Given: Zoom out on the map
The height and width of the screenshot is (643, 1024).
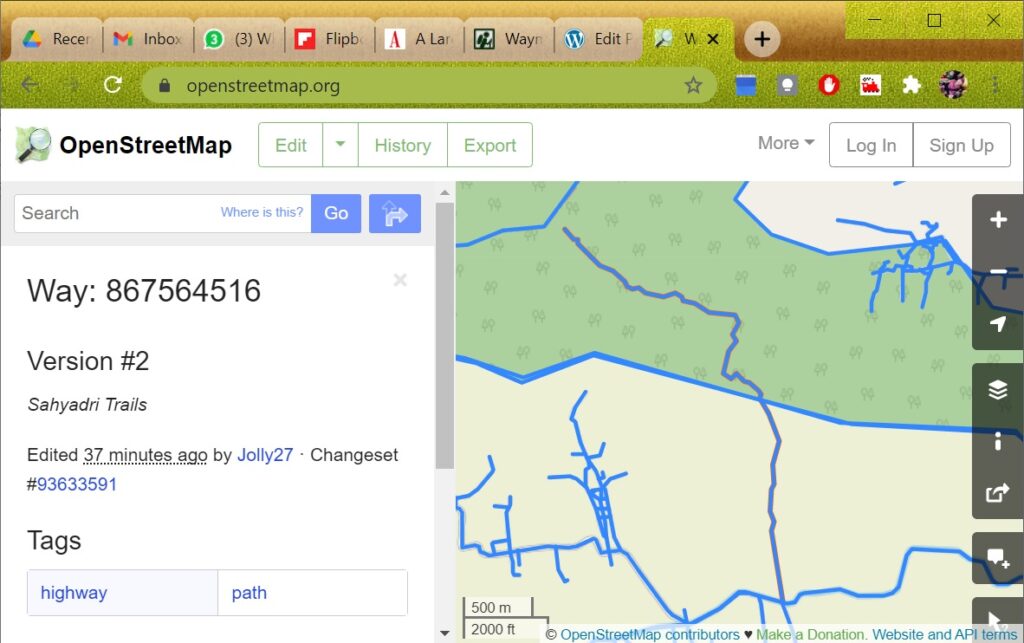Looking at the screenshot, I should [998, 272].
